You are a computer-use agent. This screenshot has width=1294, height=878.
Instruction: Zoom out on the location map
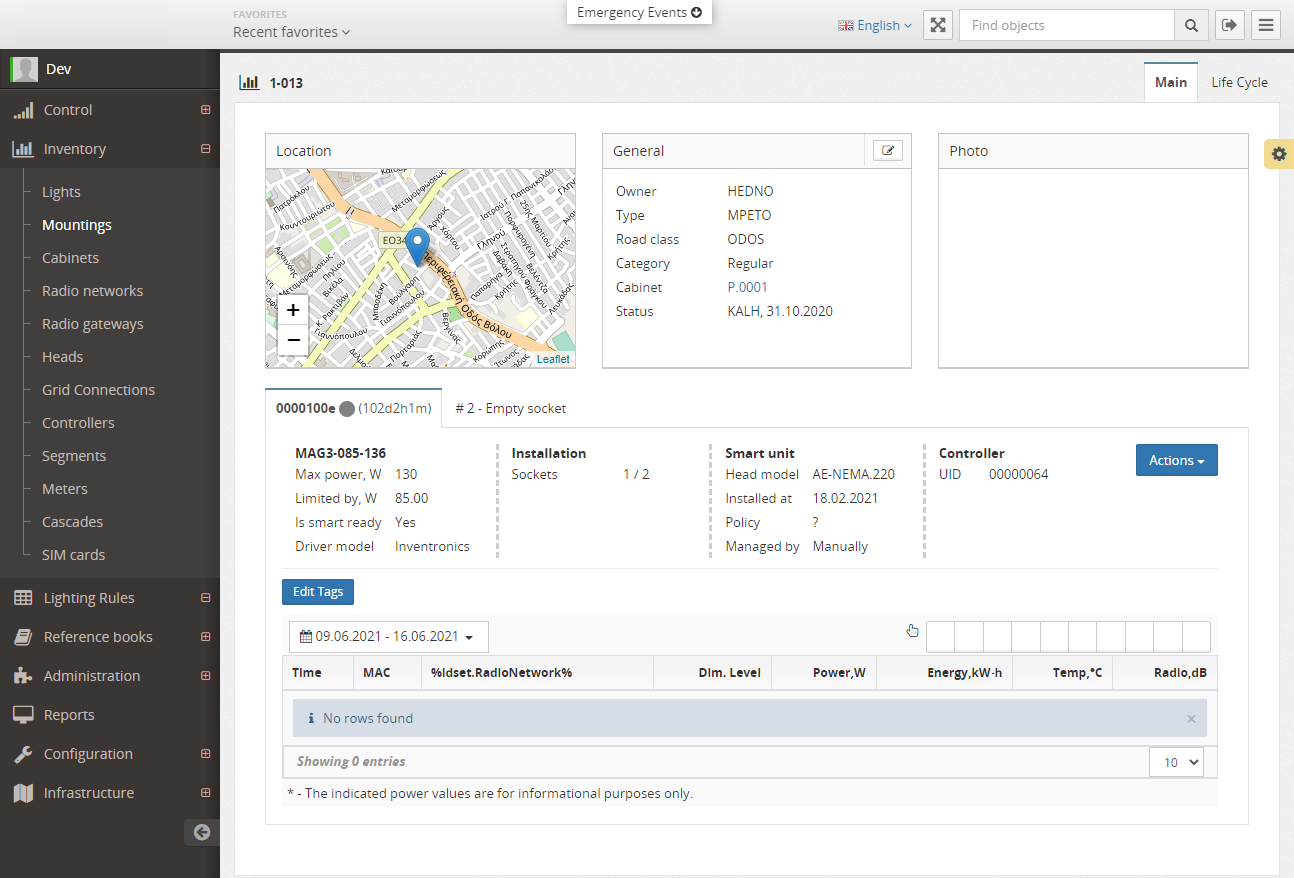(293, 340)
